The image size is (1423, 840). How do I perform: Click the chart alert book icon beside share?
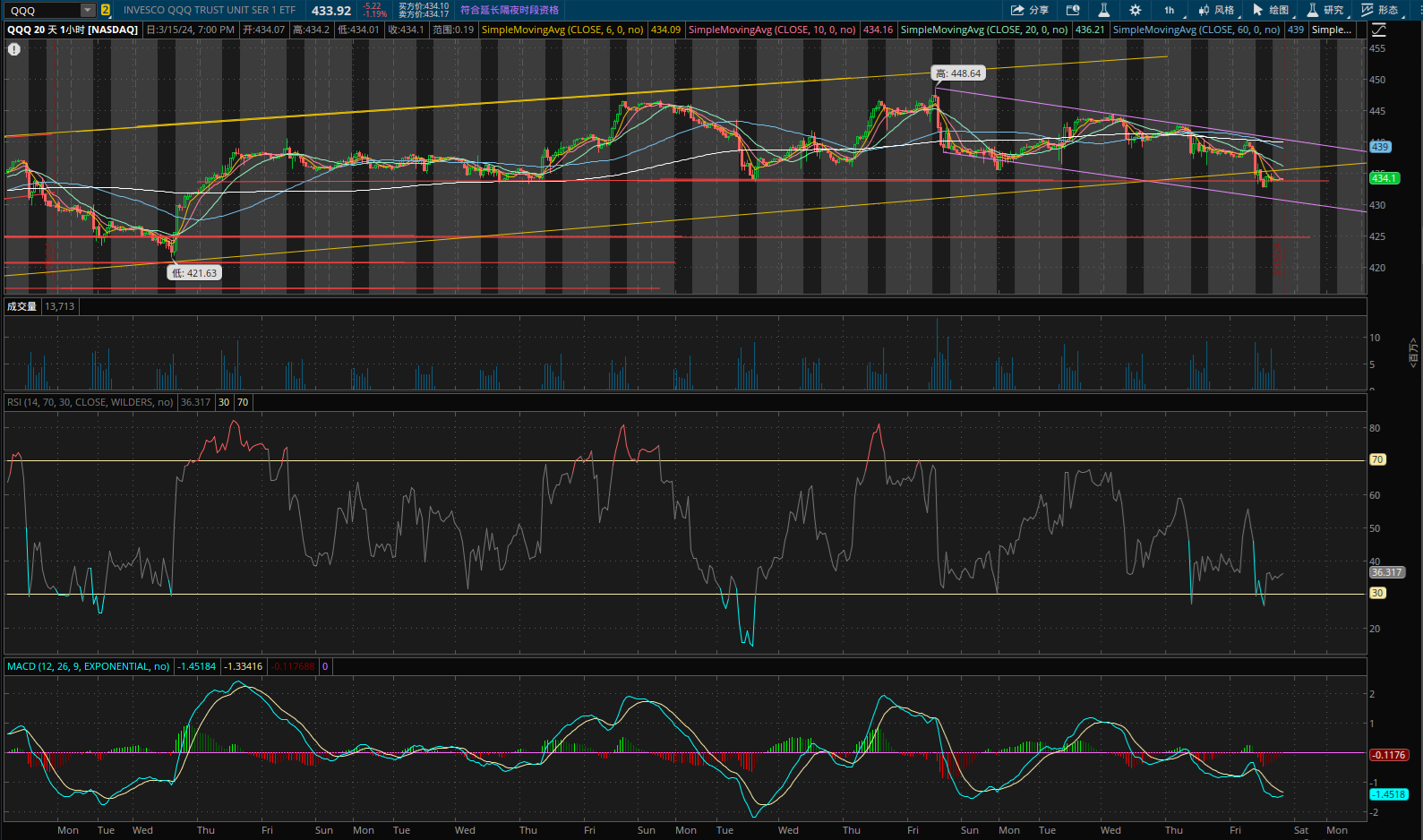pyautogui.click(x=1073, y=10)
